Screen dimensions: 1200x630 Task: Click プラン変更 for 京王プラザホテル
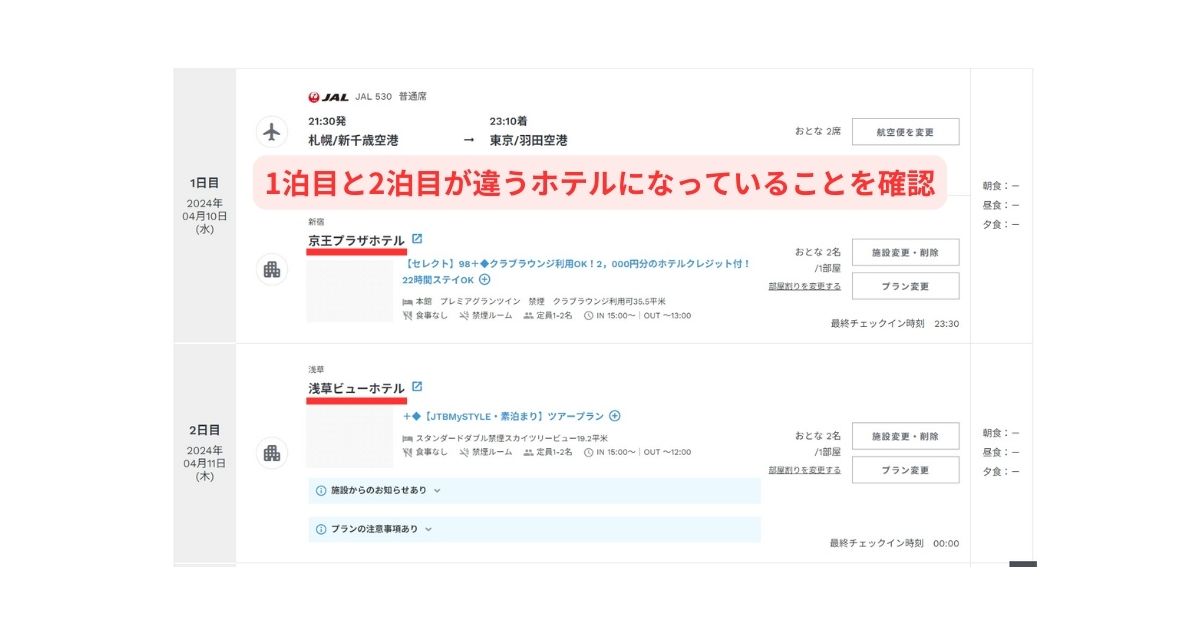pyautogui.click(x=905, y=286)
